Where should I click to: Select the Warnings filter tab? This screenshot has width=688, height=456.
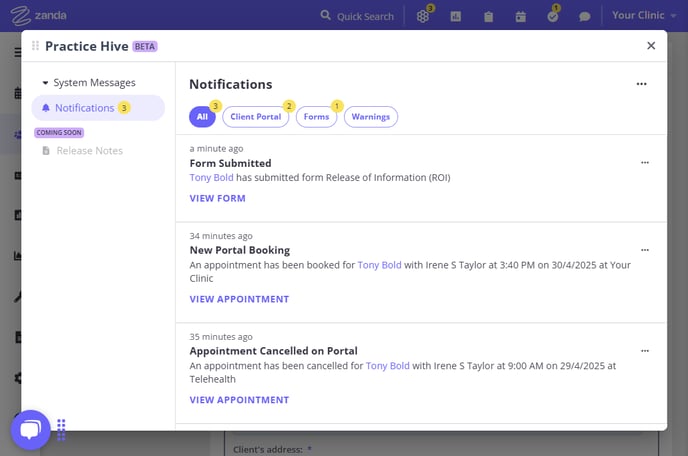coord(371,117)
